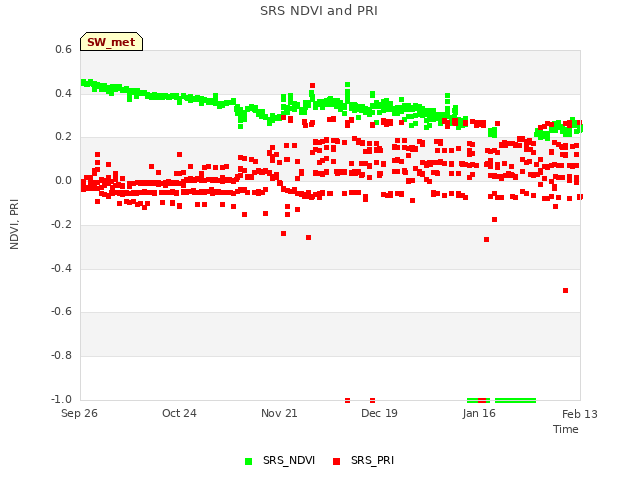Click the chart title SRS NDVI and PRI
This screenshot has width=640, height=480.
click(319, 11)
